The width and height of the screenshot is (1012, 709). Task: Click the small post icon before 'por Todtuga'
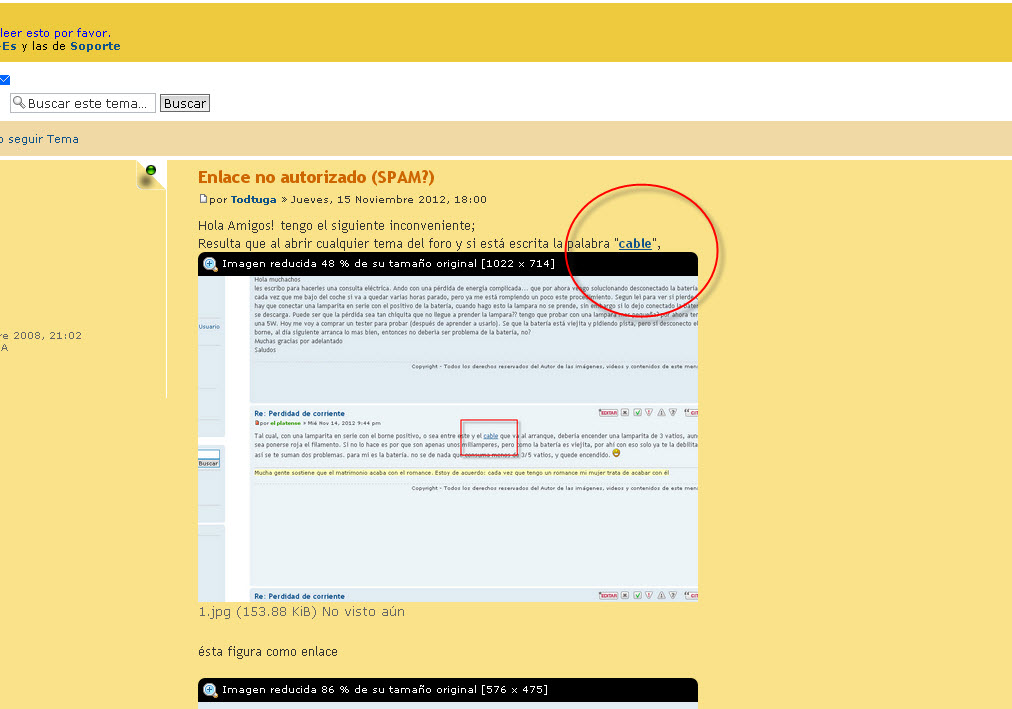[203, 199]
